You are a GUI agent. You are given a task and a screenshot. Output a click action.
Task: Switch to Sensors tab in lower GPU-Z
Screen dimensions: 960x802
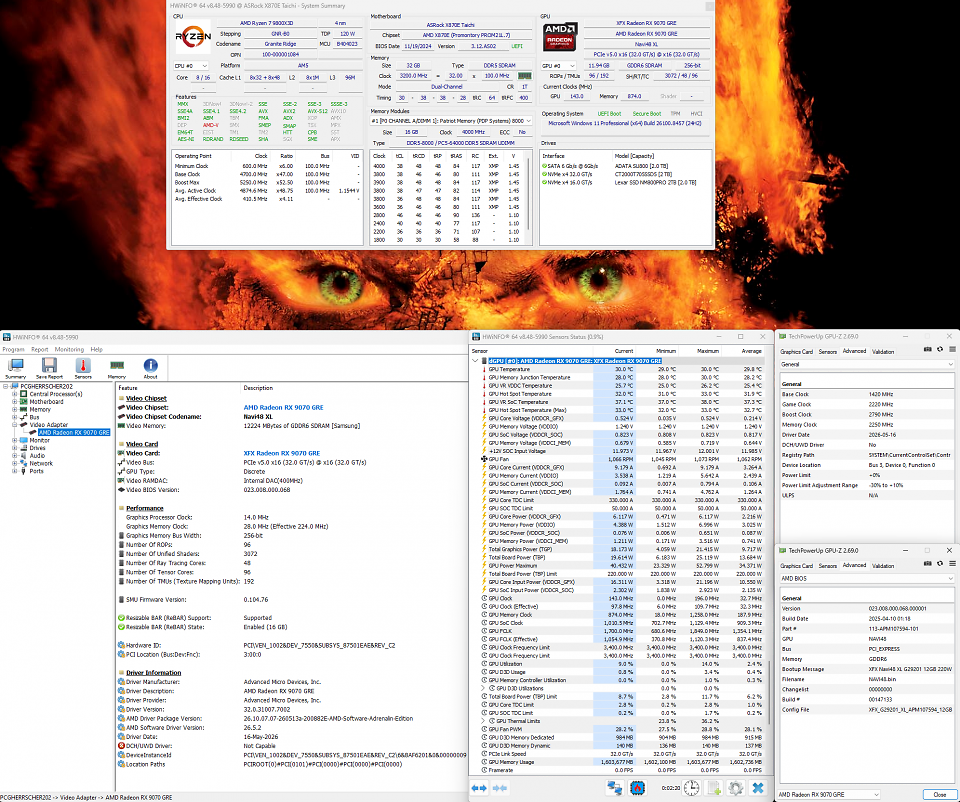coord(828,566)
